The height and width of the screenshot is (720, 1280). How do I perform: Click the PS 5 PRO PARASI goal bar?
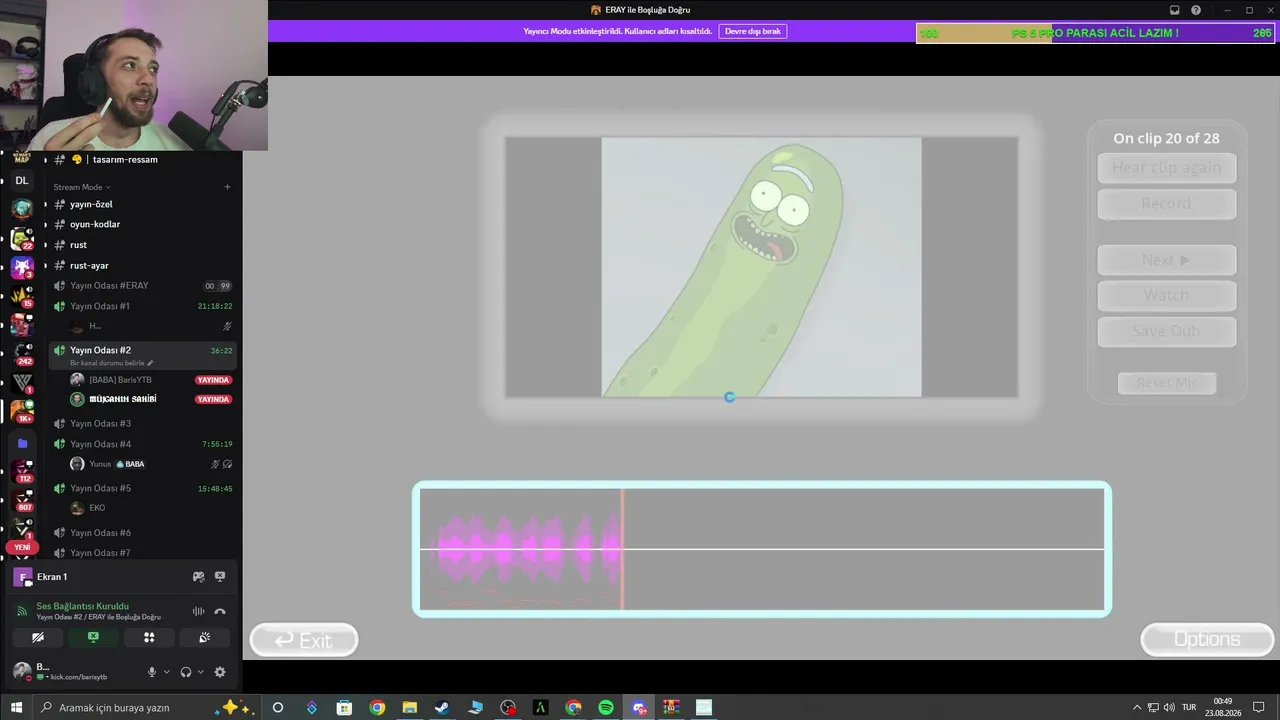[x=1095, y=33]
